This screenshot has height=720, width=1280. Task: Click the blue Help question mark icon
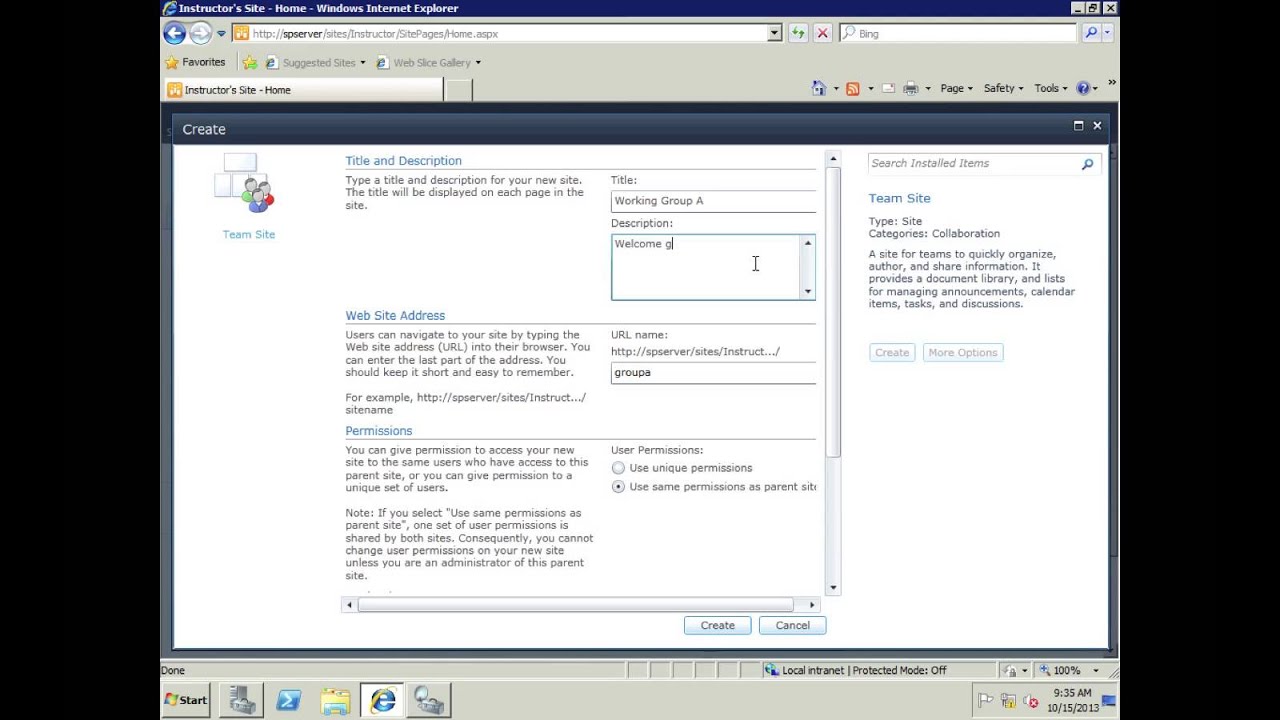[x=1083, y=88]
